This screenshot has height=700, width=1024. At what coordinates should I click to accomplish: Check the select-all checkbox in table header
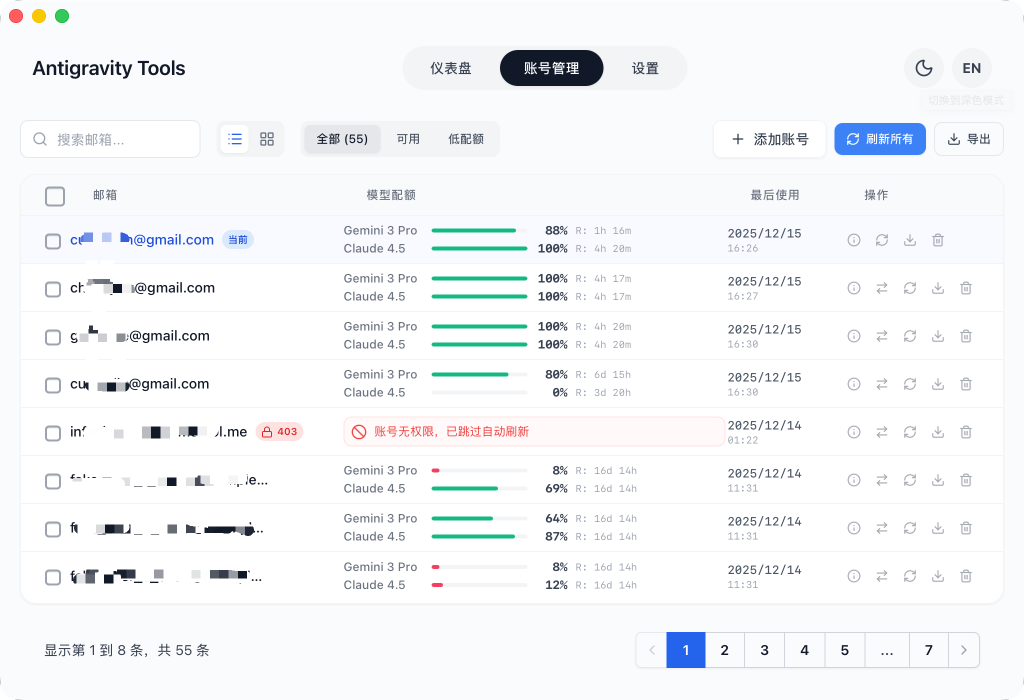tap(55, 196)
